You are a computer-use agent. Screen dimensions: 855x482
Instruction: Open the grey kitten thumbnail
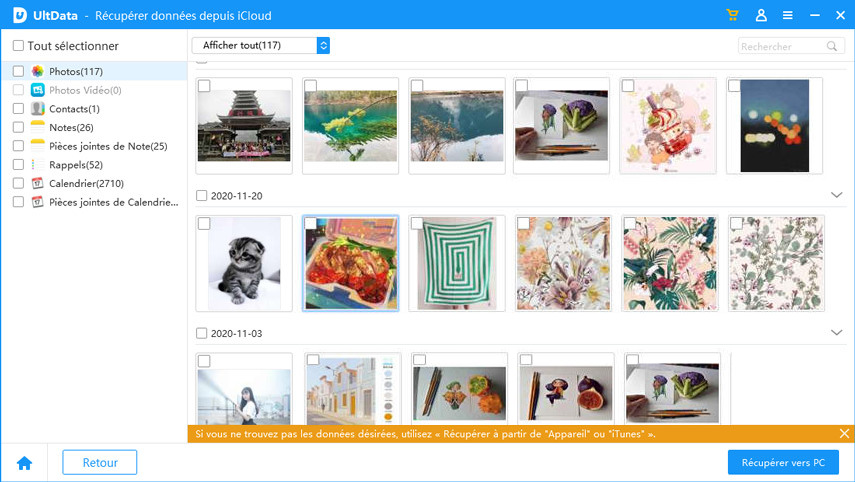[244, 263]
